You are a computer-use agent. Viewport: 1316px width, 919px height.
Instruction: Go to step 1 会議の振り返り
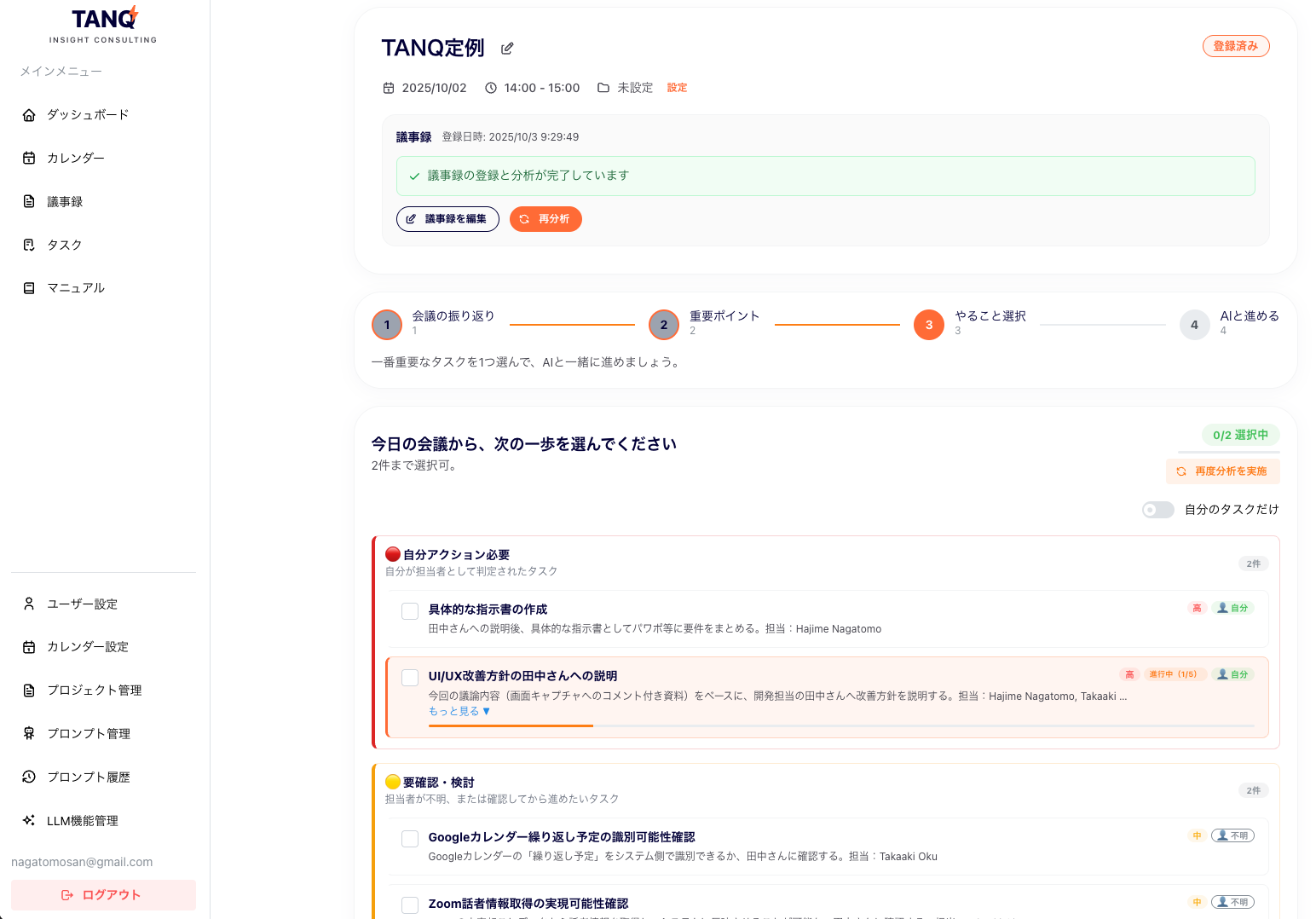pos(387,325)
